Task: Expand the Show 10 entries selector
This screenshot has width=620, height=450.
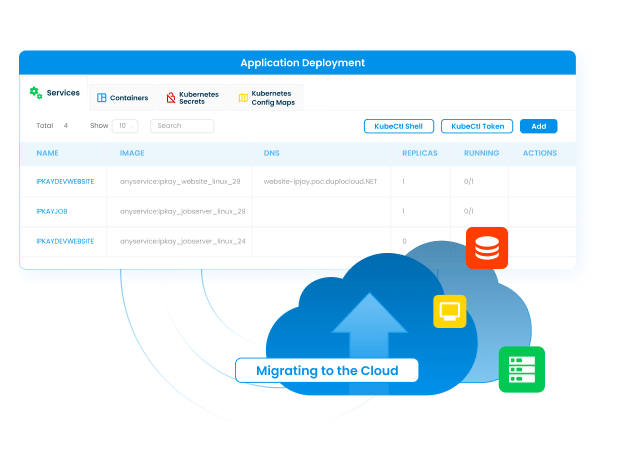Action: point(124,126)
